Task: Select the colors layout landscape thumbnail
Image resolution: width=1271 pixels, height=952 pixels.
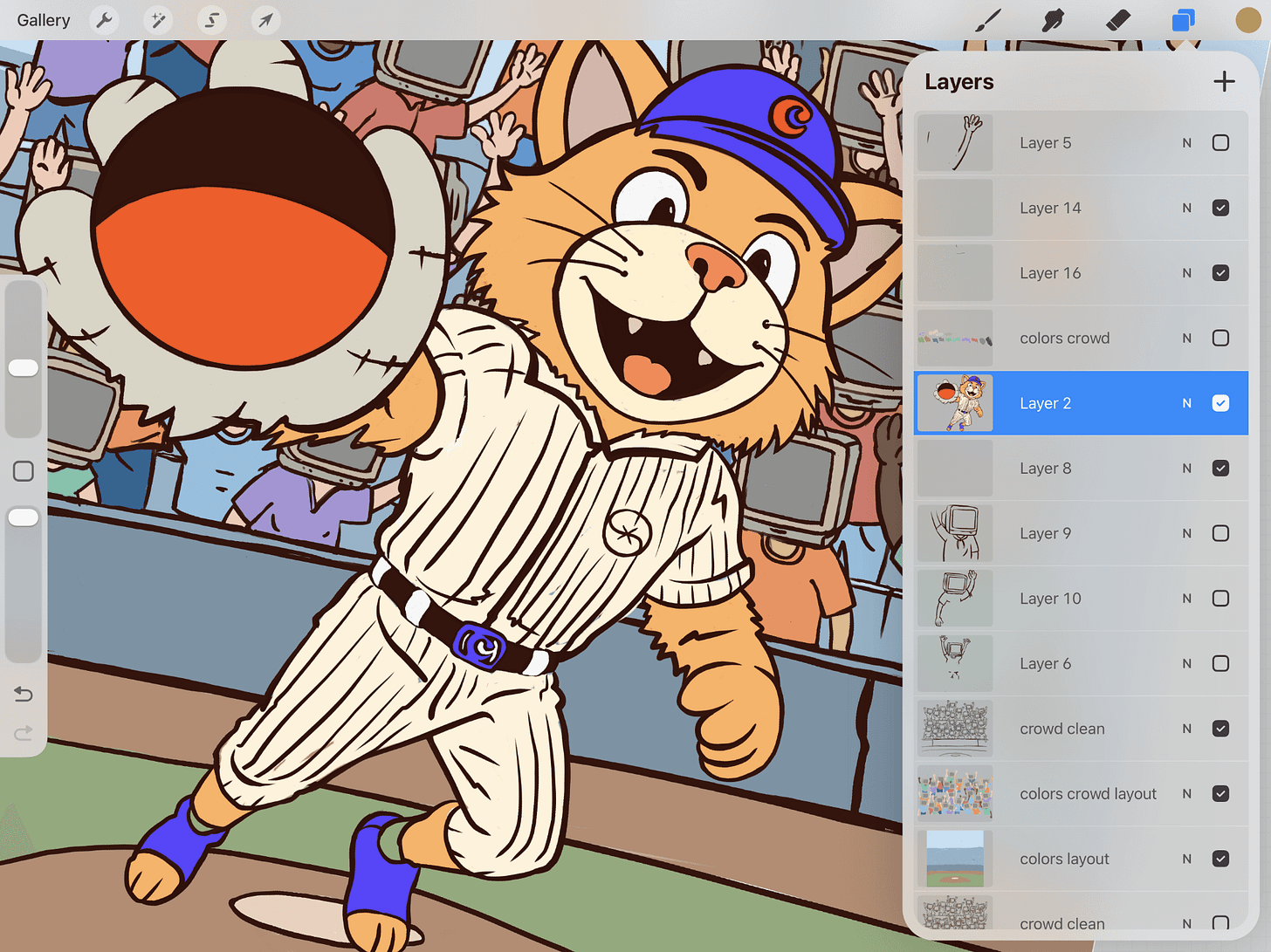Action: pos(955,860)
